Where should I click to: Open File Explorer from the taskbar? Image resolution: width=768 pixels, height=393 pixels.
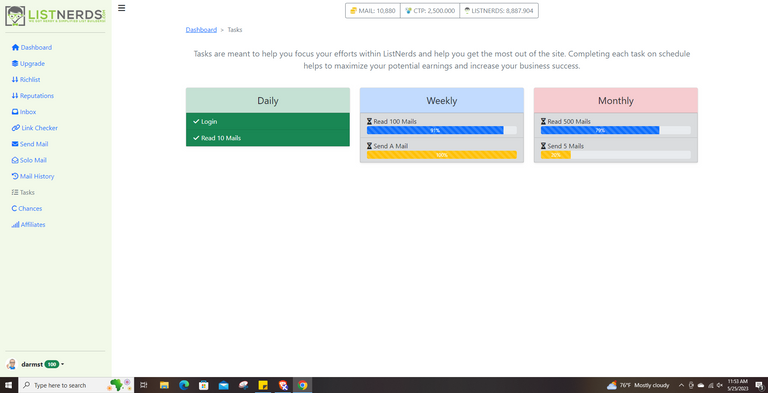164,385
